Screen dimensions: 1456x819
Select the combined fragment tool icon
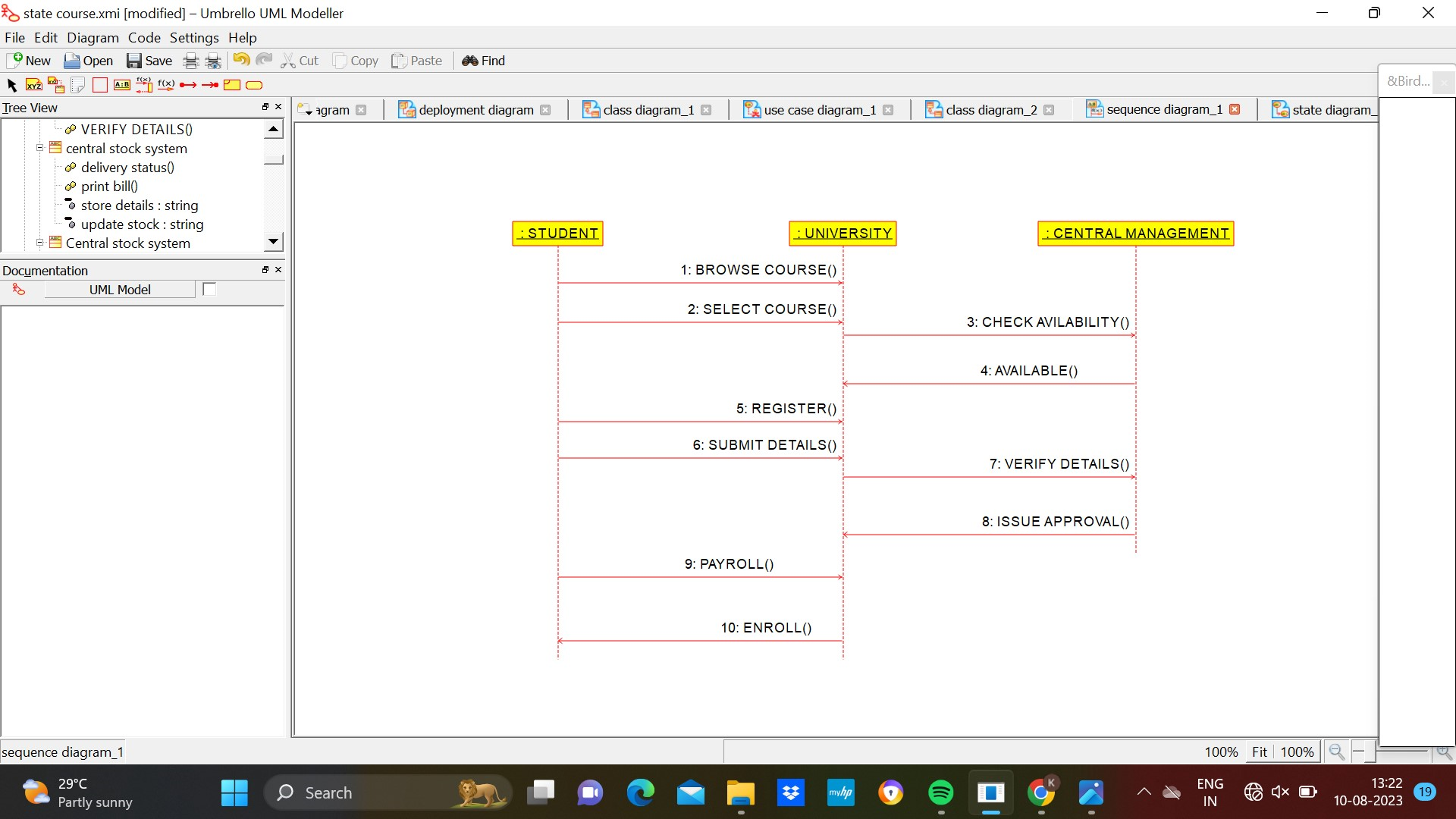coord(232,85)
